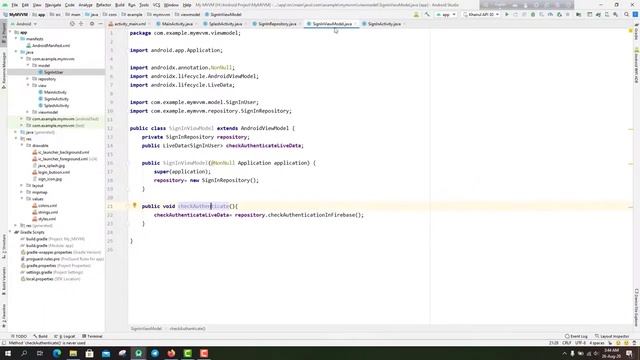Select AndroidManifest.xml in the project tree

point(51,45)
